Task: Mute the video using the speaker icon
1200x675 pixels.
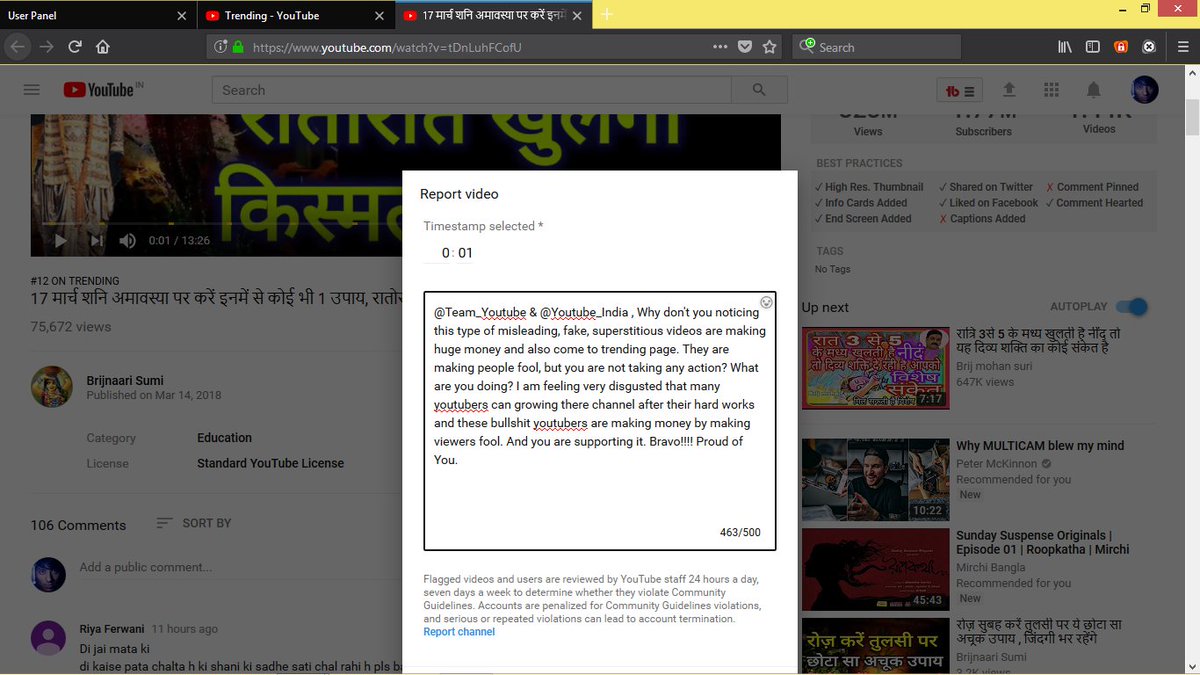Action: [128, 240]
